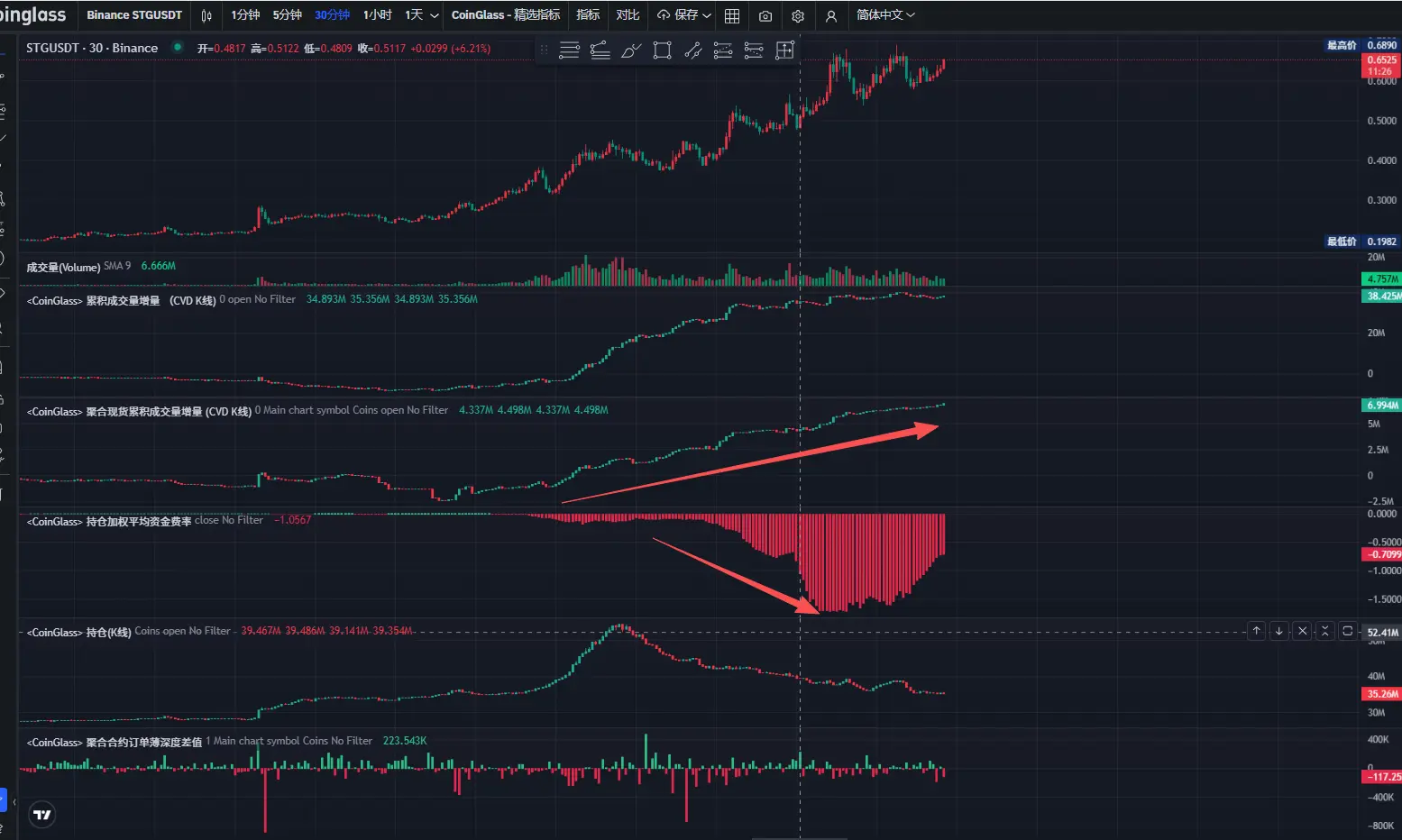The height and width of the screenshot is (840, 1402).
Task: Collapse the open interest pane
Action: pyautogui.click(x=1324, y=631)
